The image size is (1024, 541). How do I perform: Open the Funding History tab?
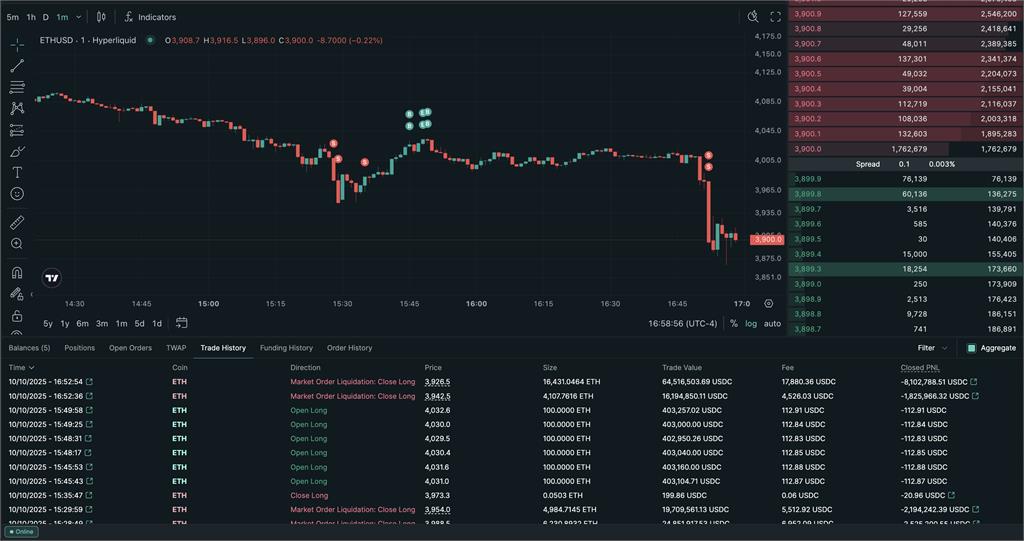click(x=286, y=348)
